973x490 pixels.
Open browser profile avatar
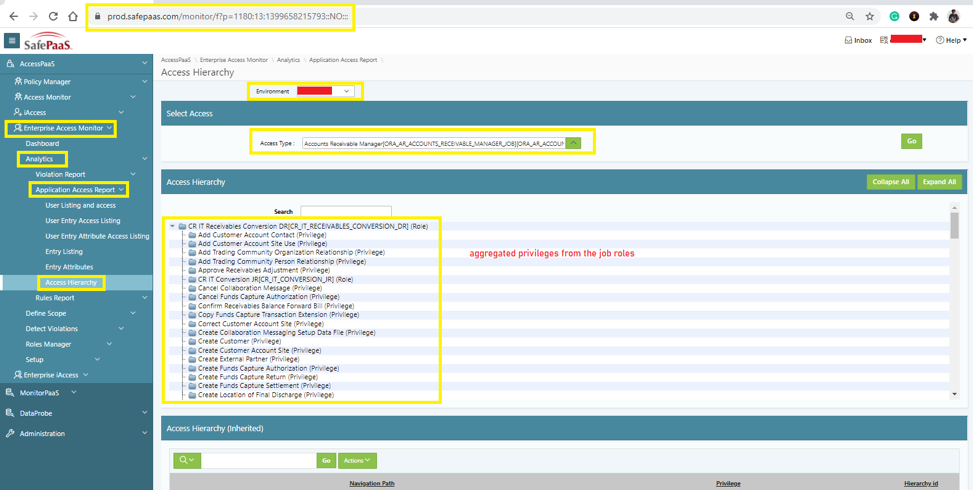coord(954,17)
